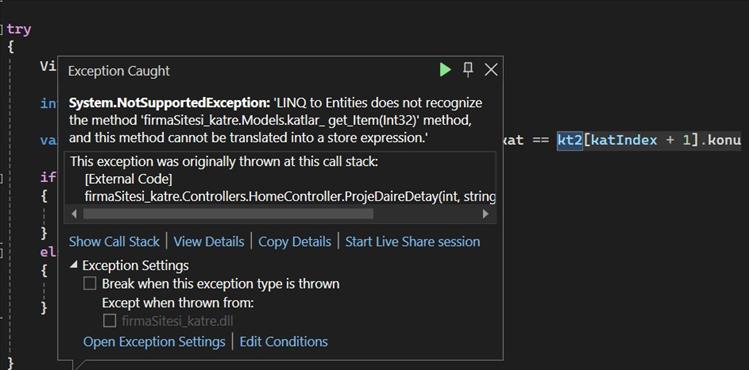This screenshot has width=749, height=370.
Task: Close the Exception Caught popup
Action: pos(491,70)
